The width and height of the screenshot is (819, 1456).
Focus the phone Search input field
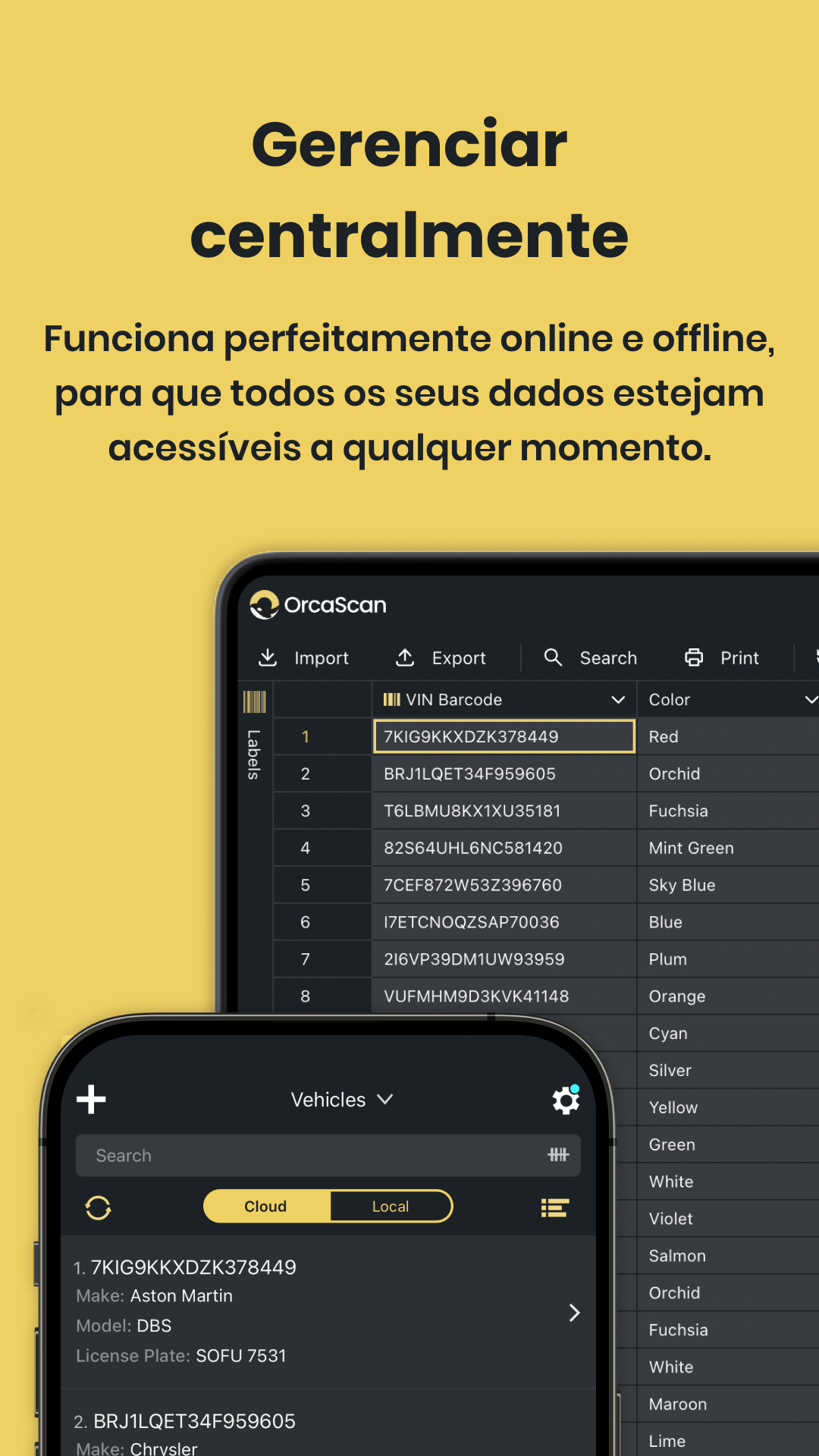[x=328, y=1156]
